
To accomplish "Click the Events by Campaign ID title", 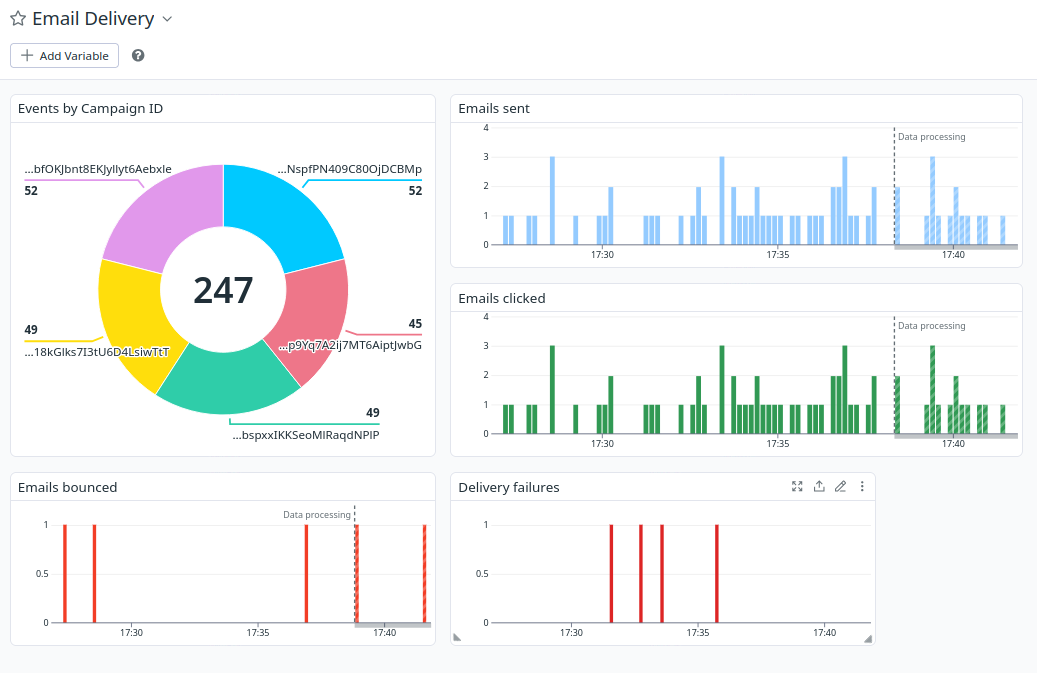I will click(x=91, y=108).
